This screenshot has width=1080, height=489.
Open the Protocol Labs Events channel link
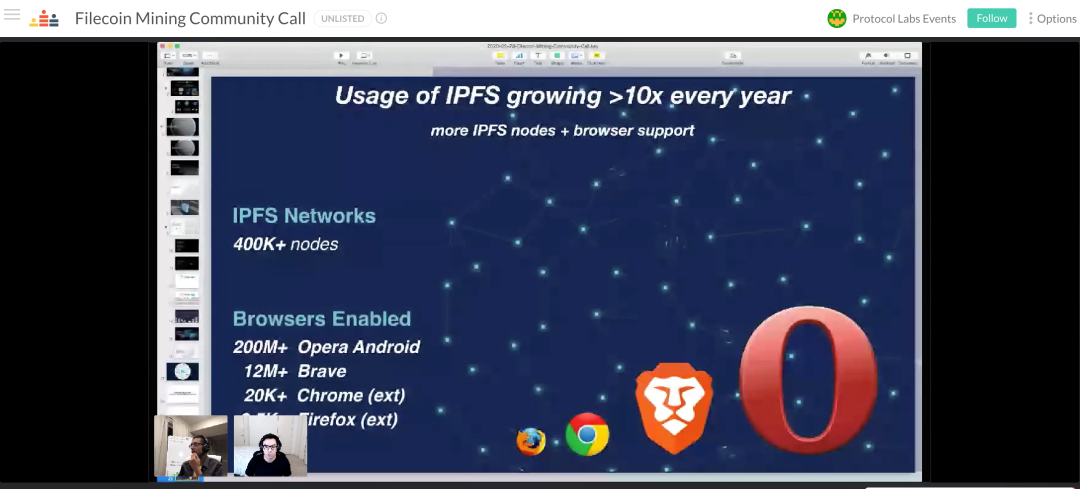click(x=904, y=19)
